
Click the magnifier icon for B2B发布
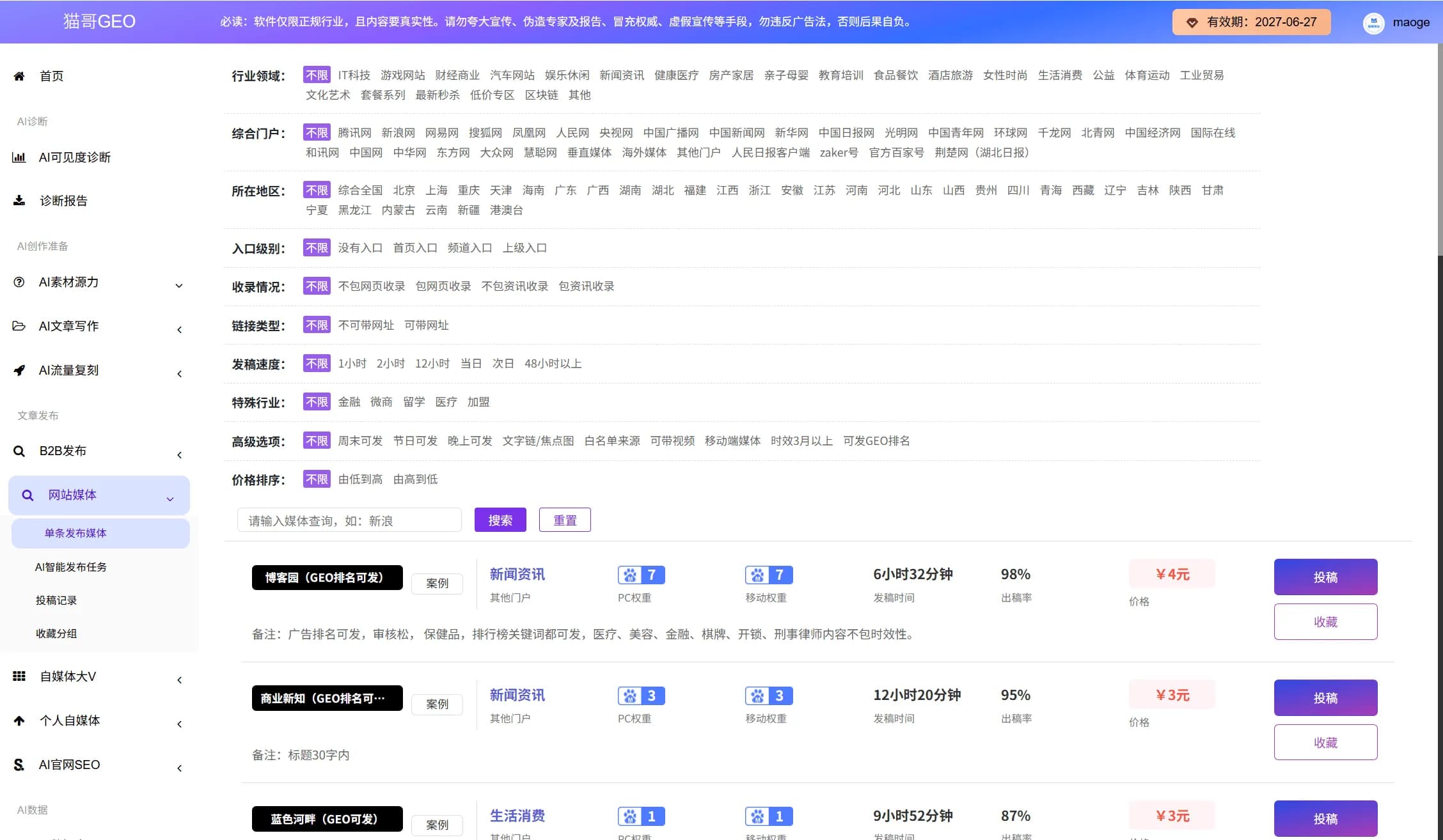click(x=19, y=451)
